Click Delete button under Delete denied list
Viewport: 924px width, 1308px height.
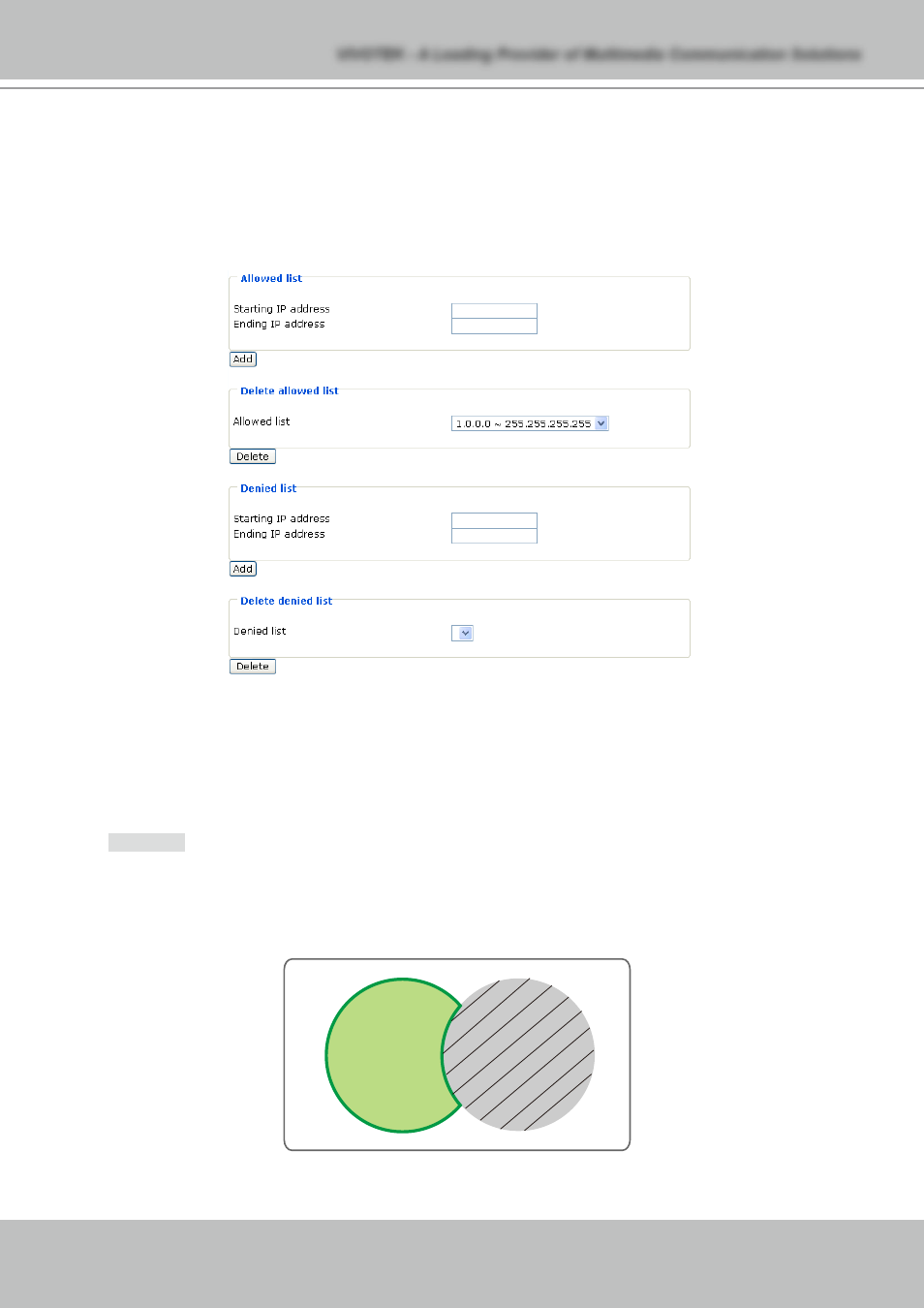click(x=253, y=667)
